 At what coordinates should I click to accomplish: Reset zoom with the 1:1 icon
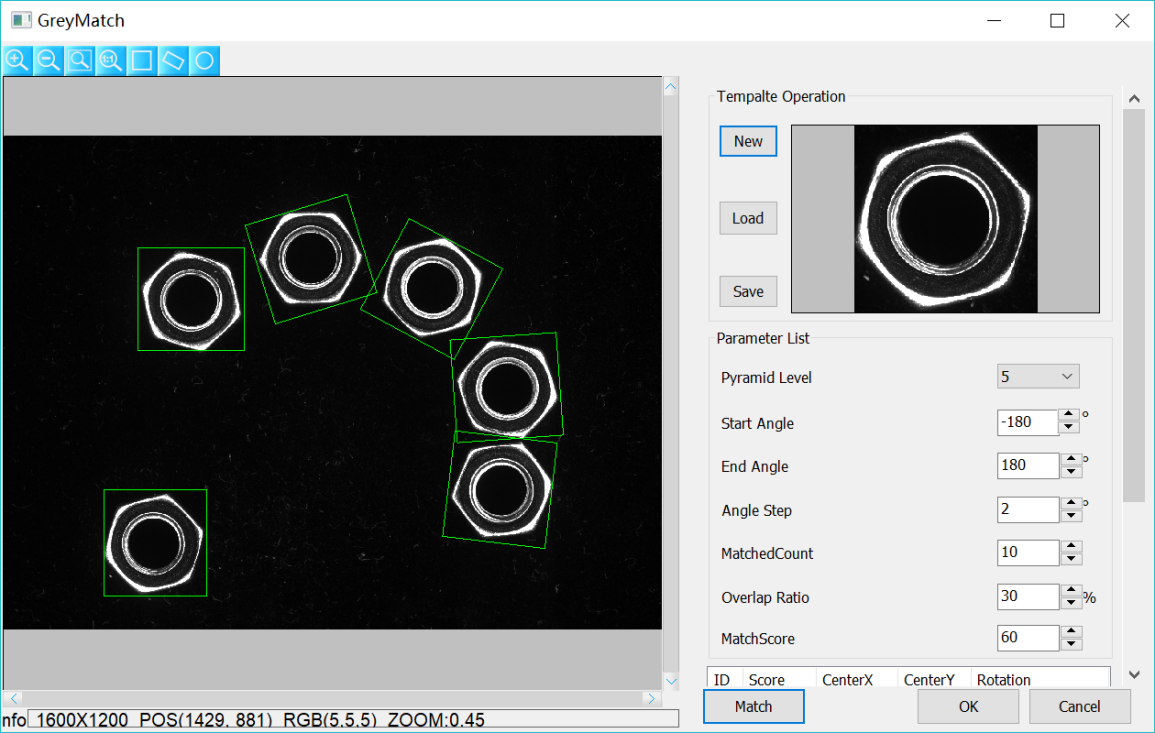click(x=110, y=61)
